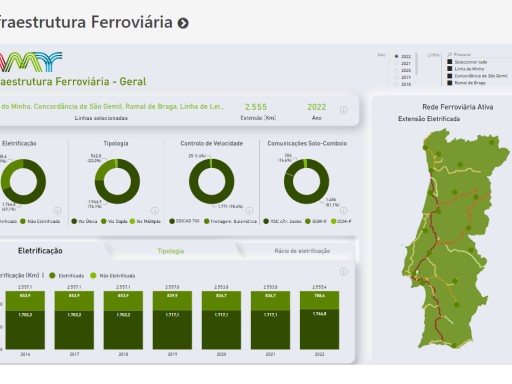The width and height of the screenshot is (512, 384).
Task: Click the 2016 bar in the chart
Action: tap(25, 320)
